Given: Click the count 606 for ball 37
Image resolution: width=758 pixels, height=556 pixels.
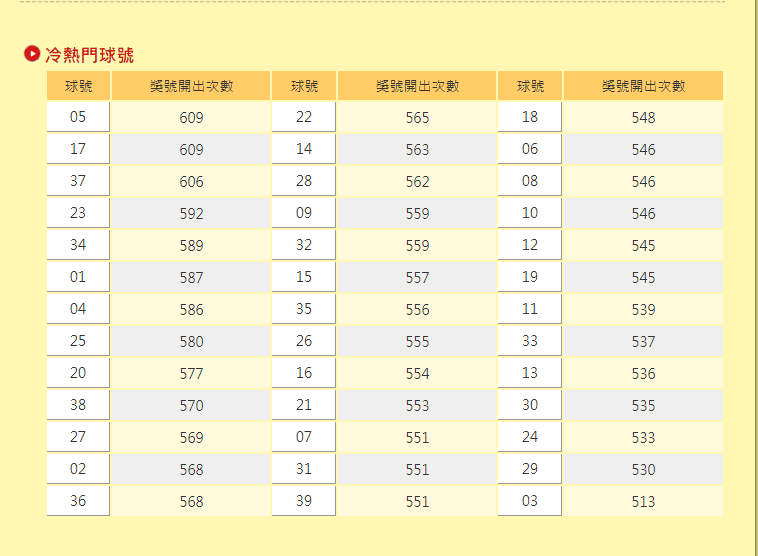Looking at the screenshot, I should tap(191, 181).
